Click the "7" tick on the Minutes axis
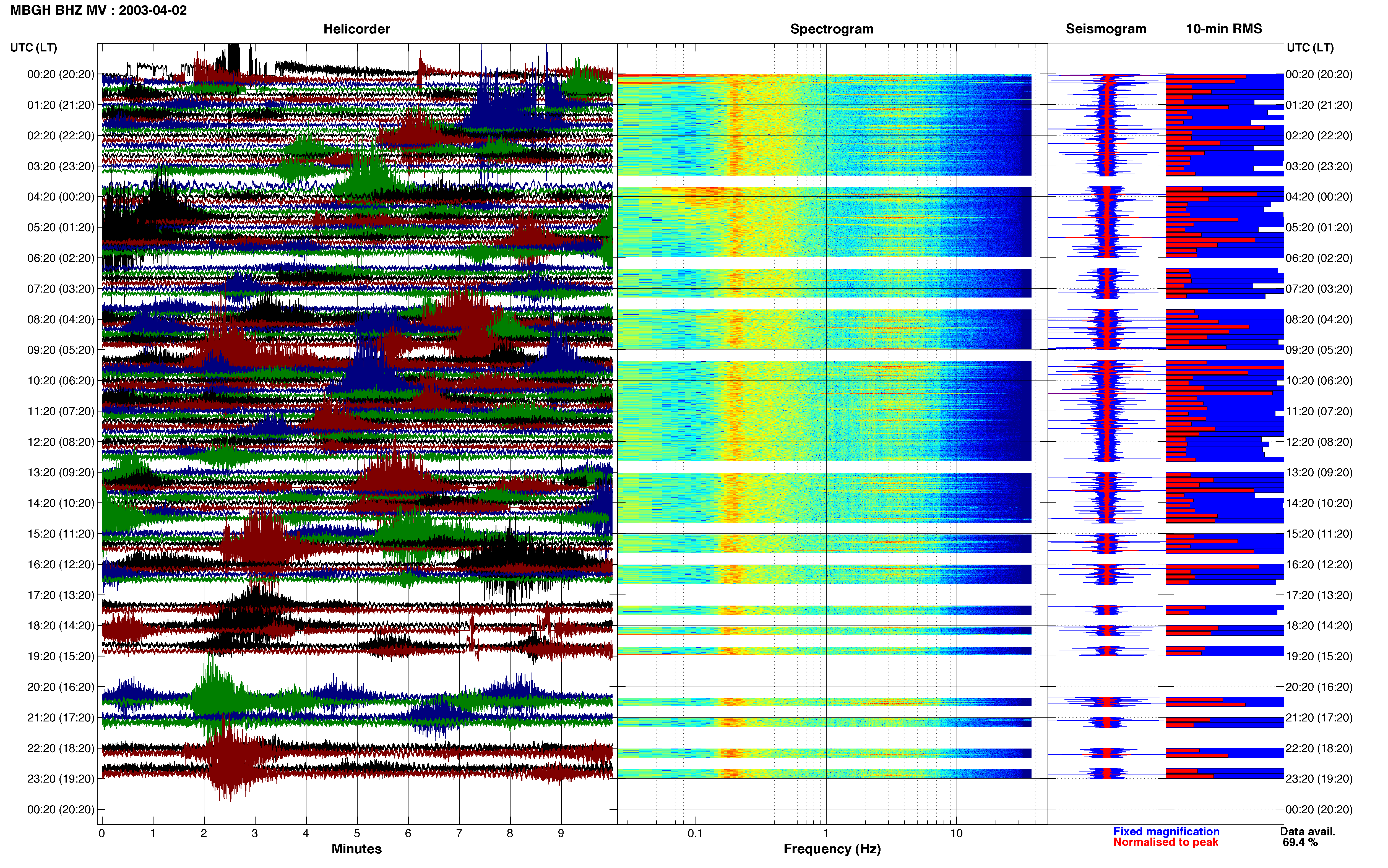Image resolution: width=1388 pixels, height=868 pixels. point(459,833)
